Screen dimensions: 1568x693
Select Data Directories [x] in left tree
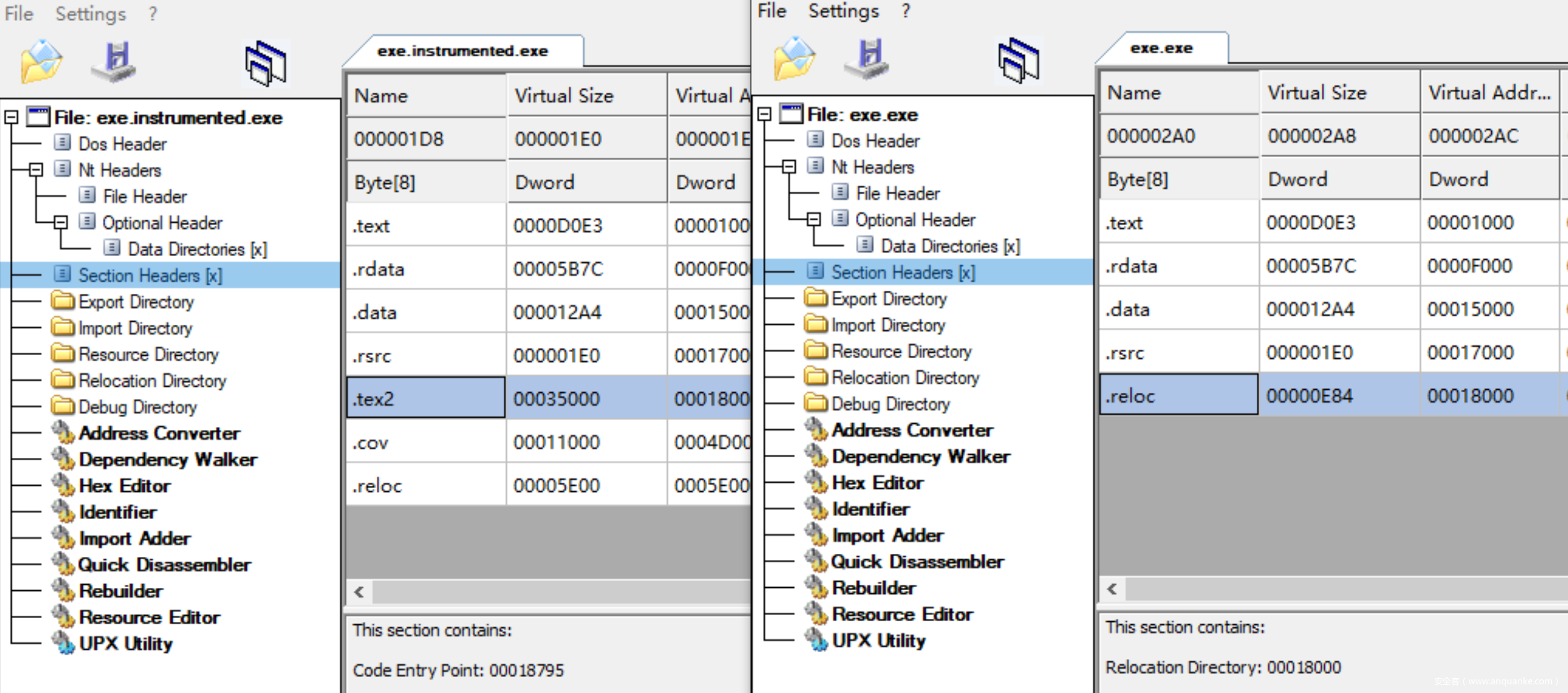click(197, 249)
